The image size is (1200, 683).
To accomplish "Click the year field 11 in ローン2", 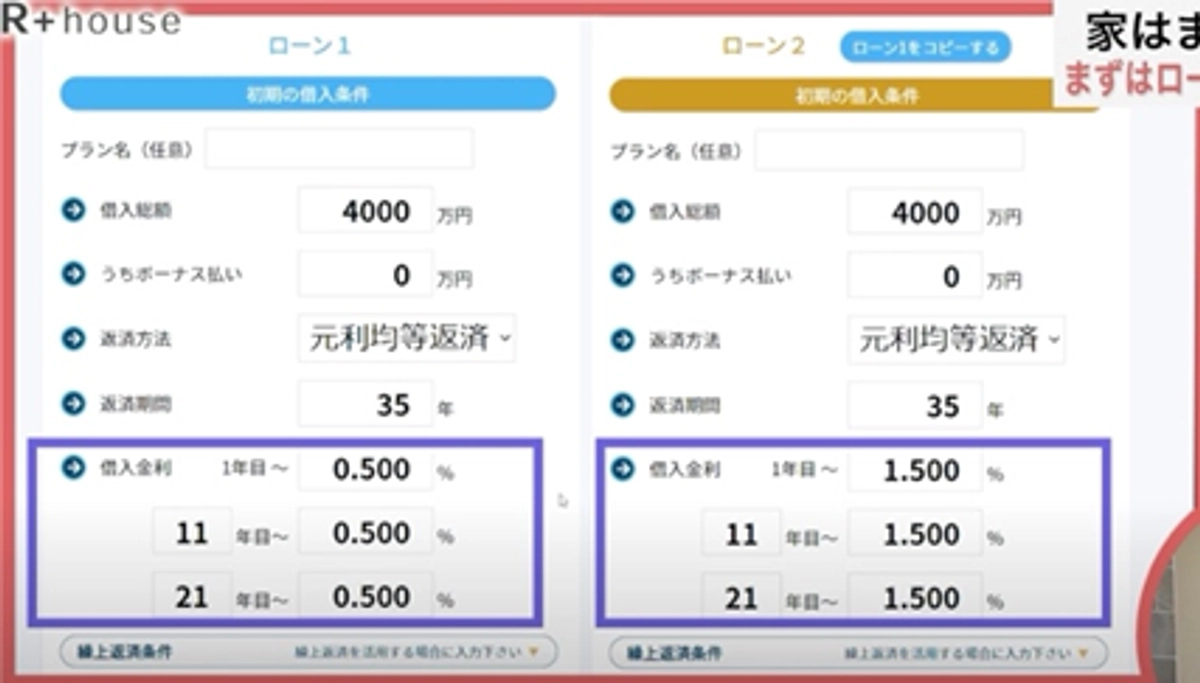I will (x=741, y=534).
